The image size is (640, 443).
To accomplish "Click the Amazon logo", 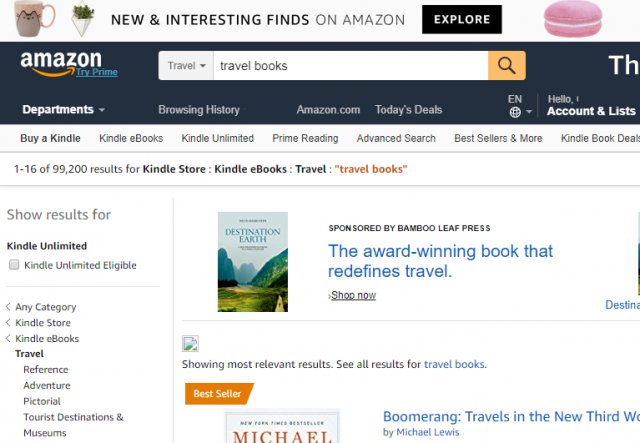I will pos(61,63).
